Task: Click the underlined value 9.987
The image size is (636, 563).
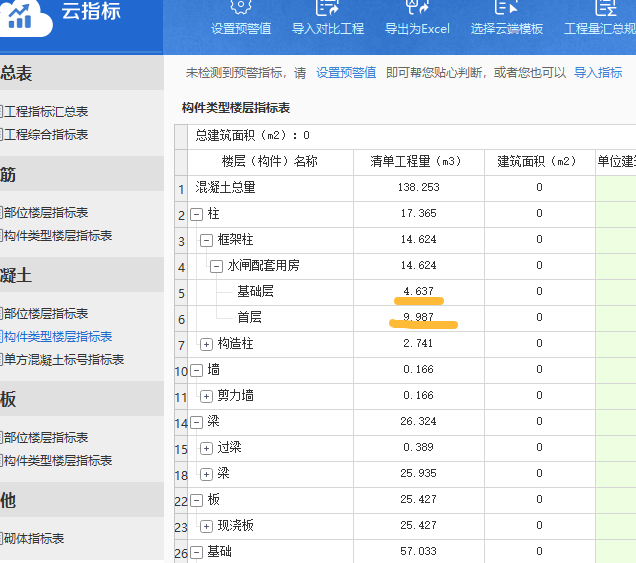Action: pyautogui.click(x=418, y=317)
